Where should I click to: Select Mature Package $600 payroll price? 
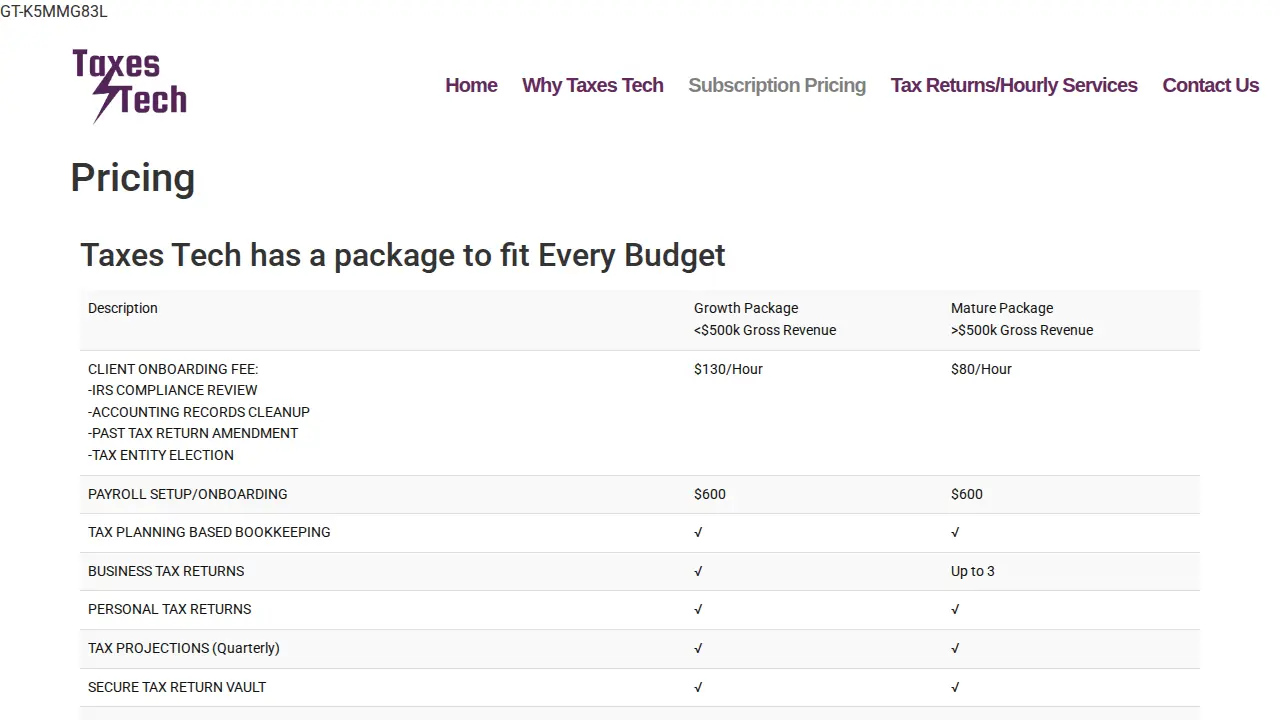coord(967,494)
